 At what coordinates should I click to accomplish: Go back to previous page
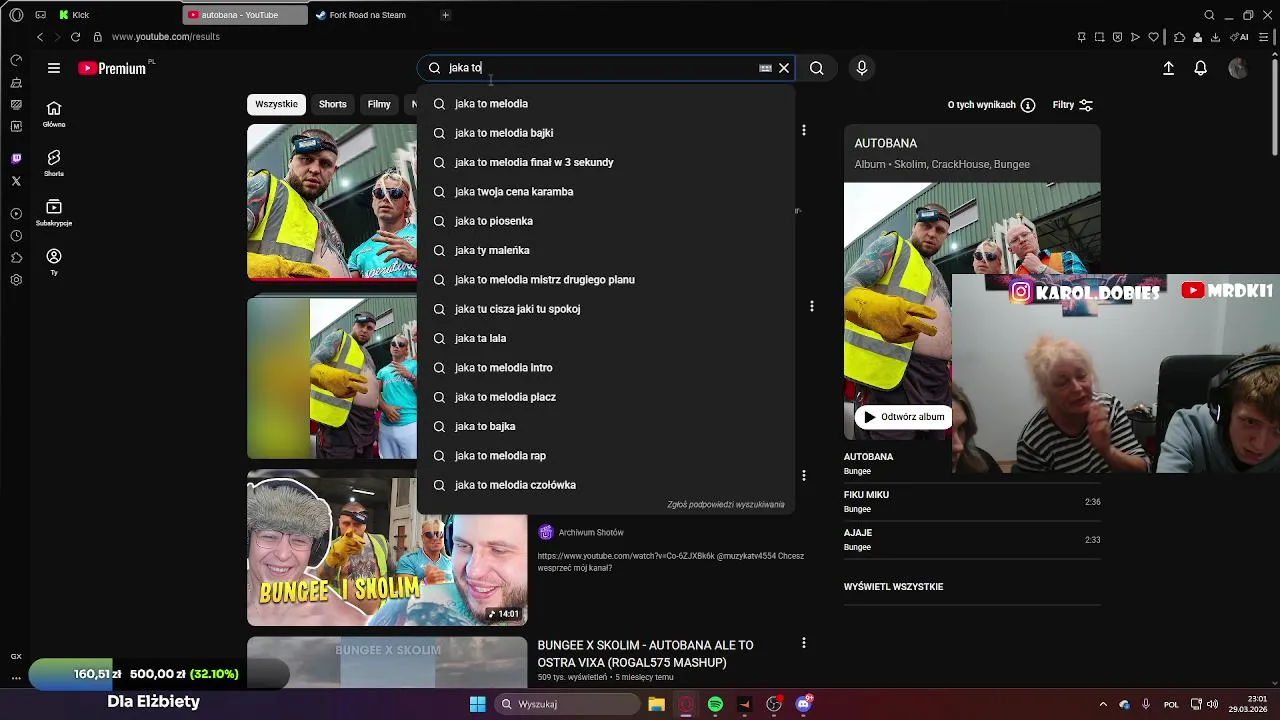[x=40, y=37]
